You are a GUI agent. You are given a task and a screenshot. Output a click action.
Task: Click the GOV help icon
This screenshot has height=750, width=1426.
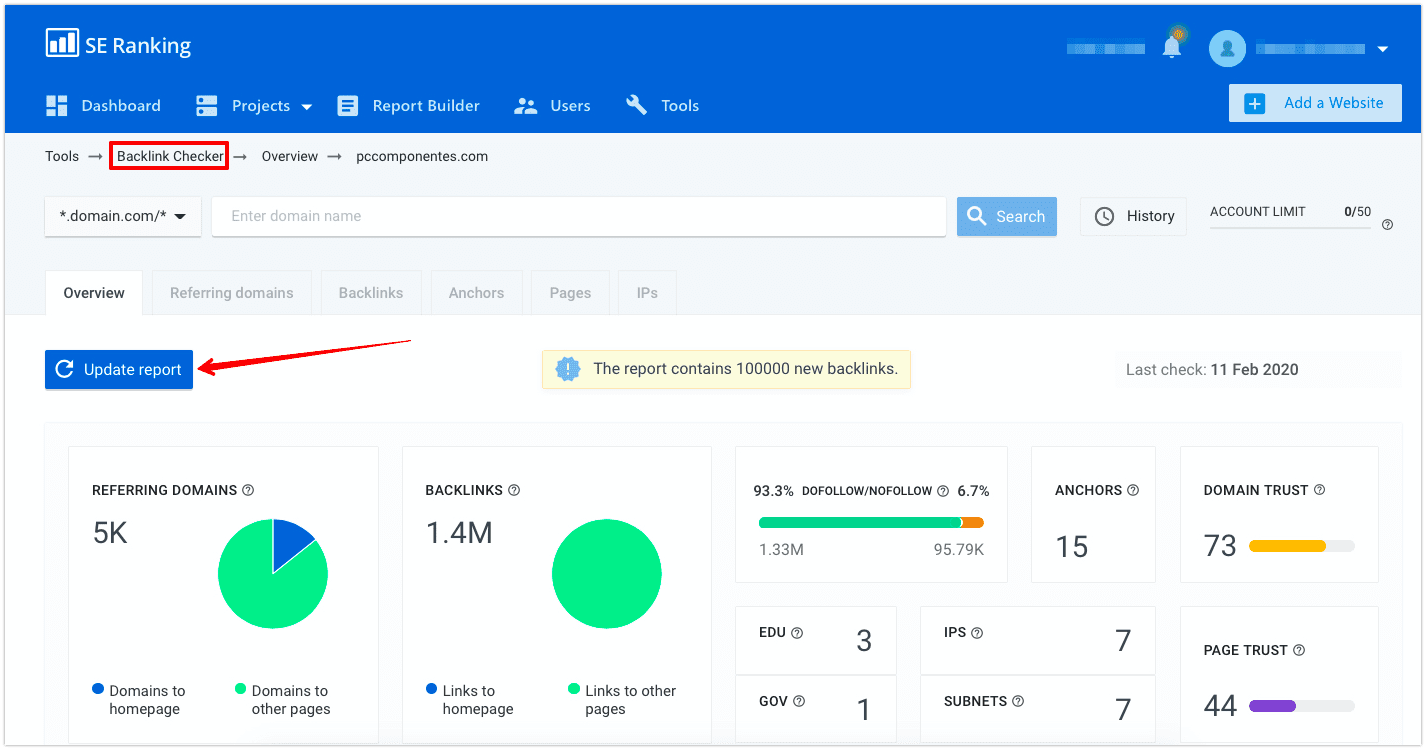(x=799, y=702)
